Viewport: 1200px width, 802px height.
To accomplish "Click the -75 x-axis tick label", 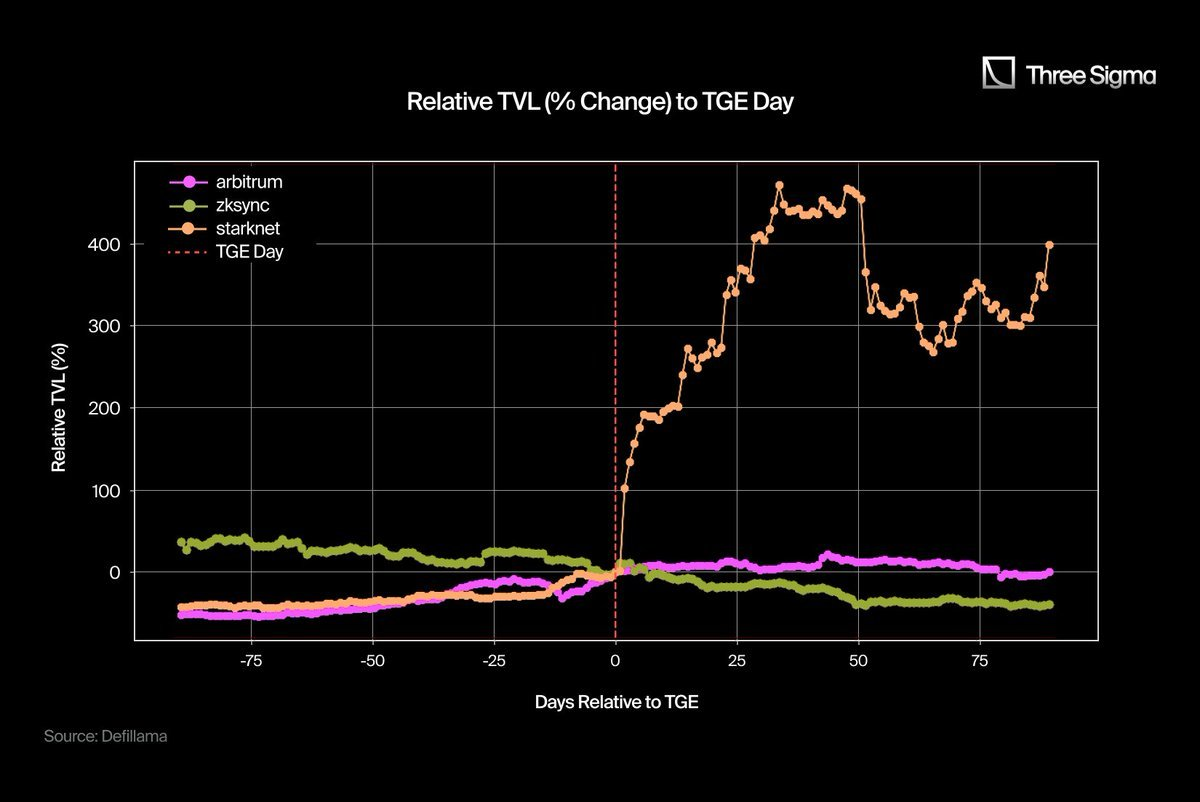I will pyautogui.click(x=251, y=661).
